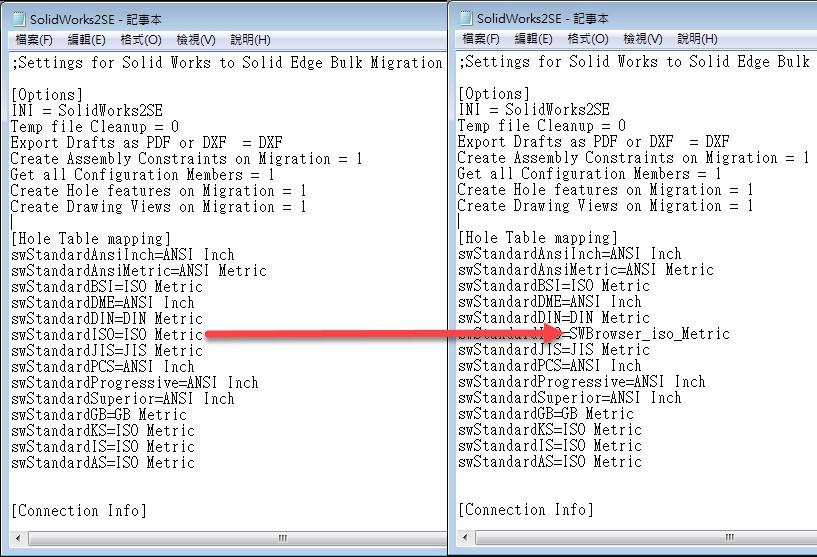The image size is (817, 557).
Task: Click 'swStandardGB=GB Metric' in left window
Action: 99,415
